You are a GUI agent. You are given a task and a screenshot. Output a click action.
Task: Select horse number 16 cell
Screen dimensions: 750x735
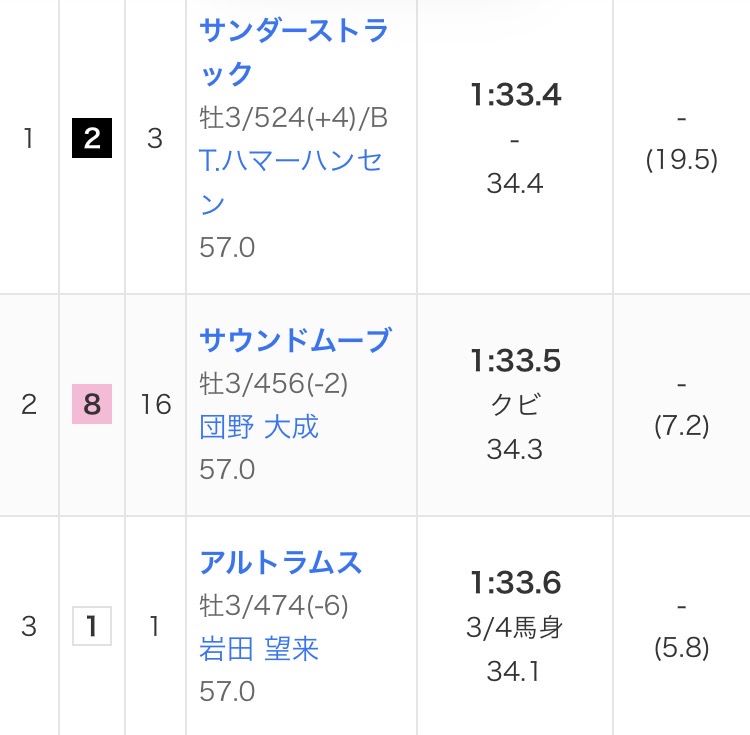tap(156, 404)
